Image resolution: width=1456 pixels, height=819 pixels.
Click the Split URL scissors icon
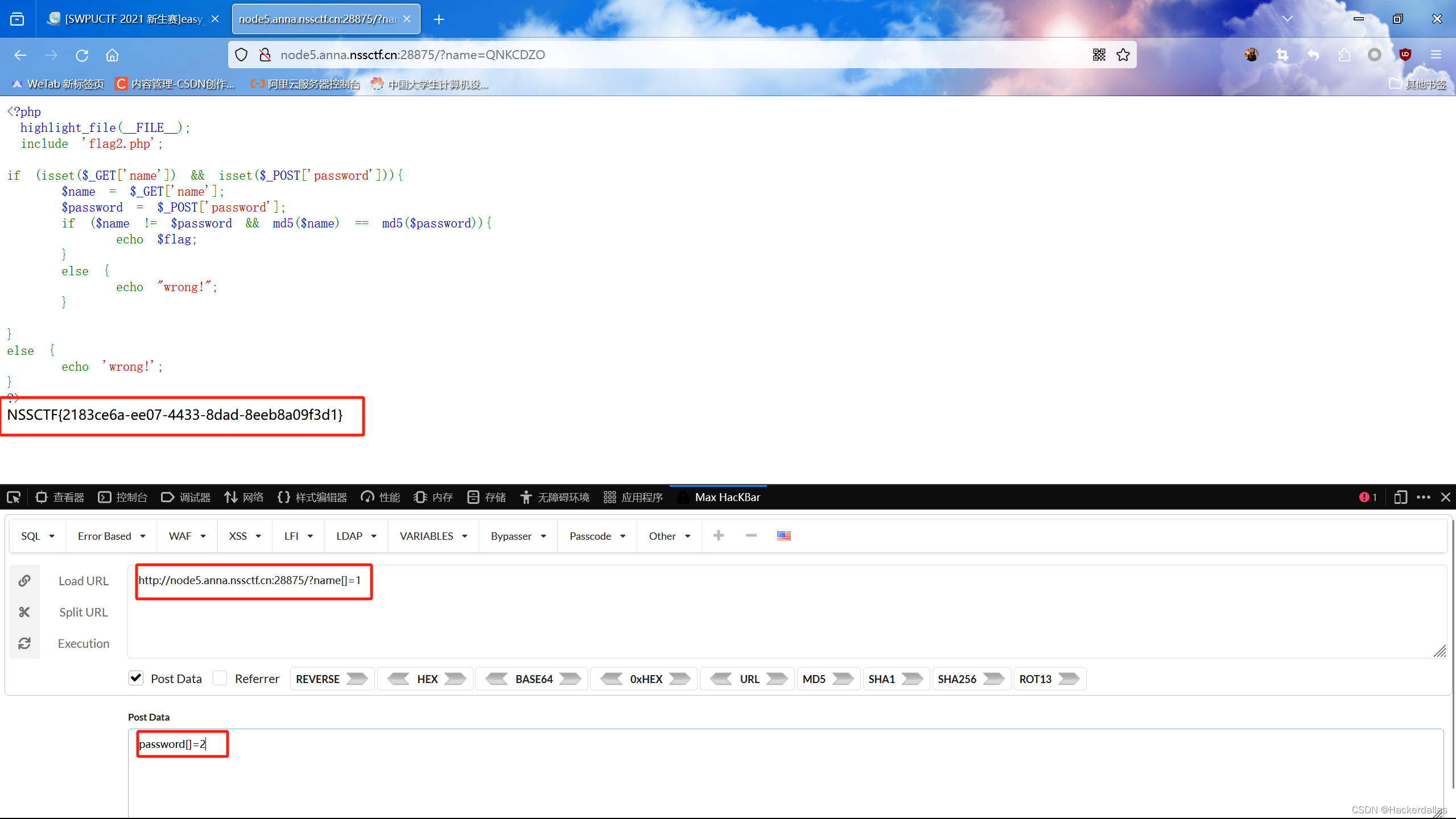[24, 612]
